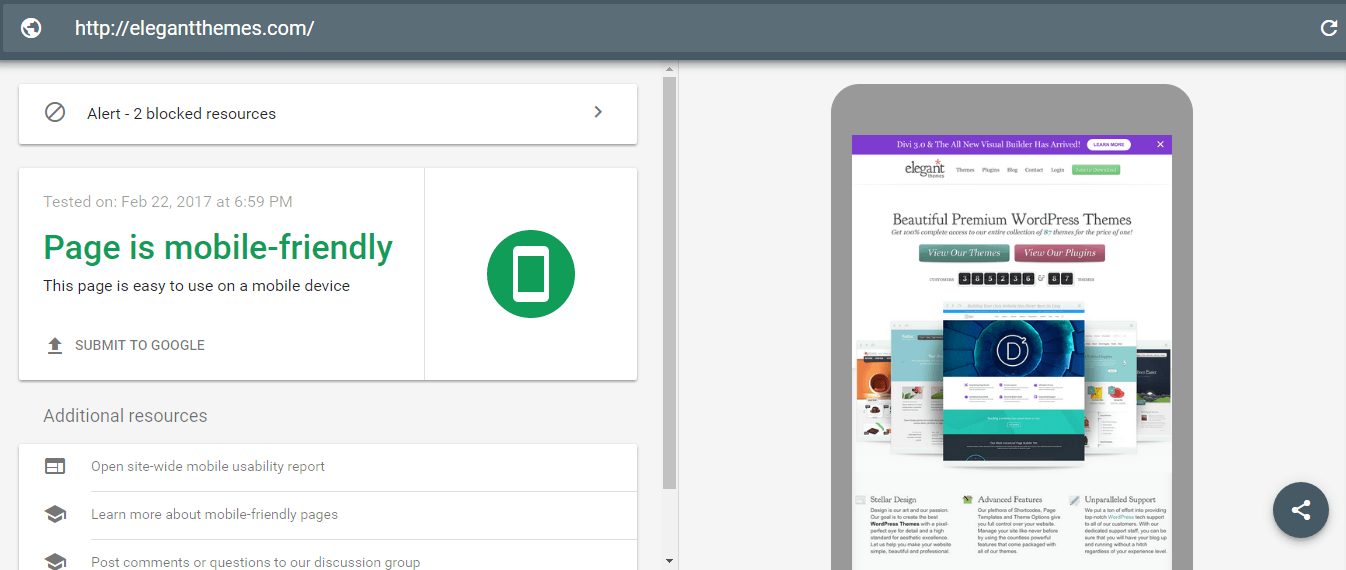The height and width of the screenshot is (570, 1346).
Task: Click the scrollbar up arrow
Action: pos(670,69)
